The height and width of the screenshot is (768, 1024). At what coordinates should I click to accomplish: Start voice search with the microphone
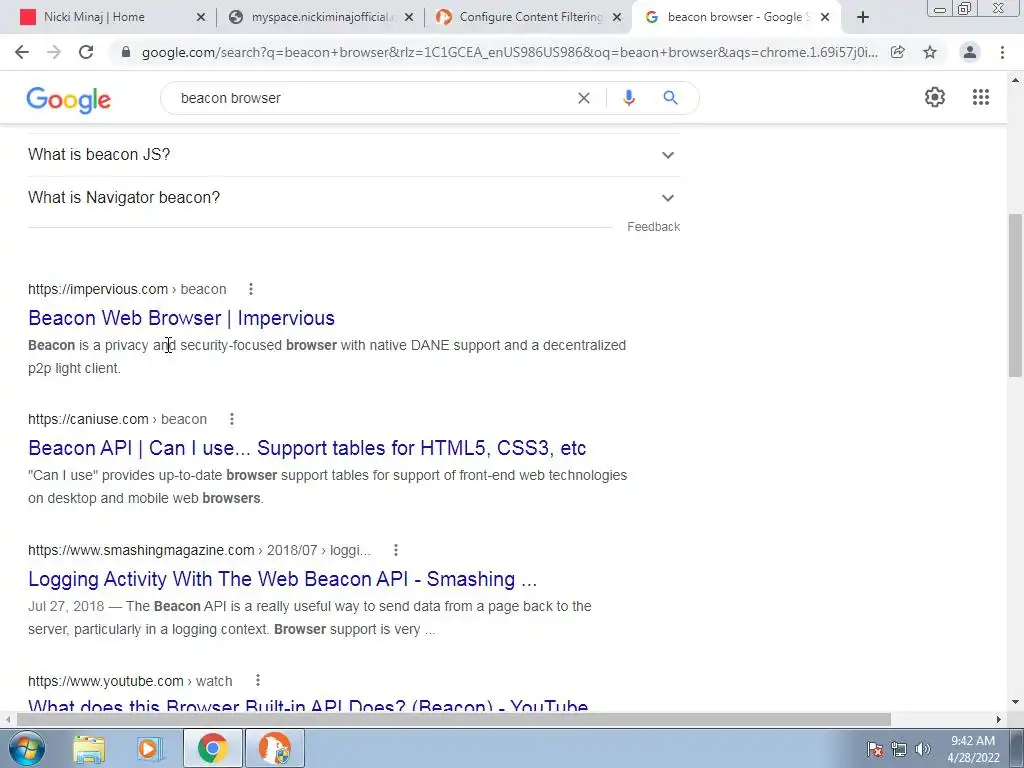[x=629, y=98]
